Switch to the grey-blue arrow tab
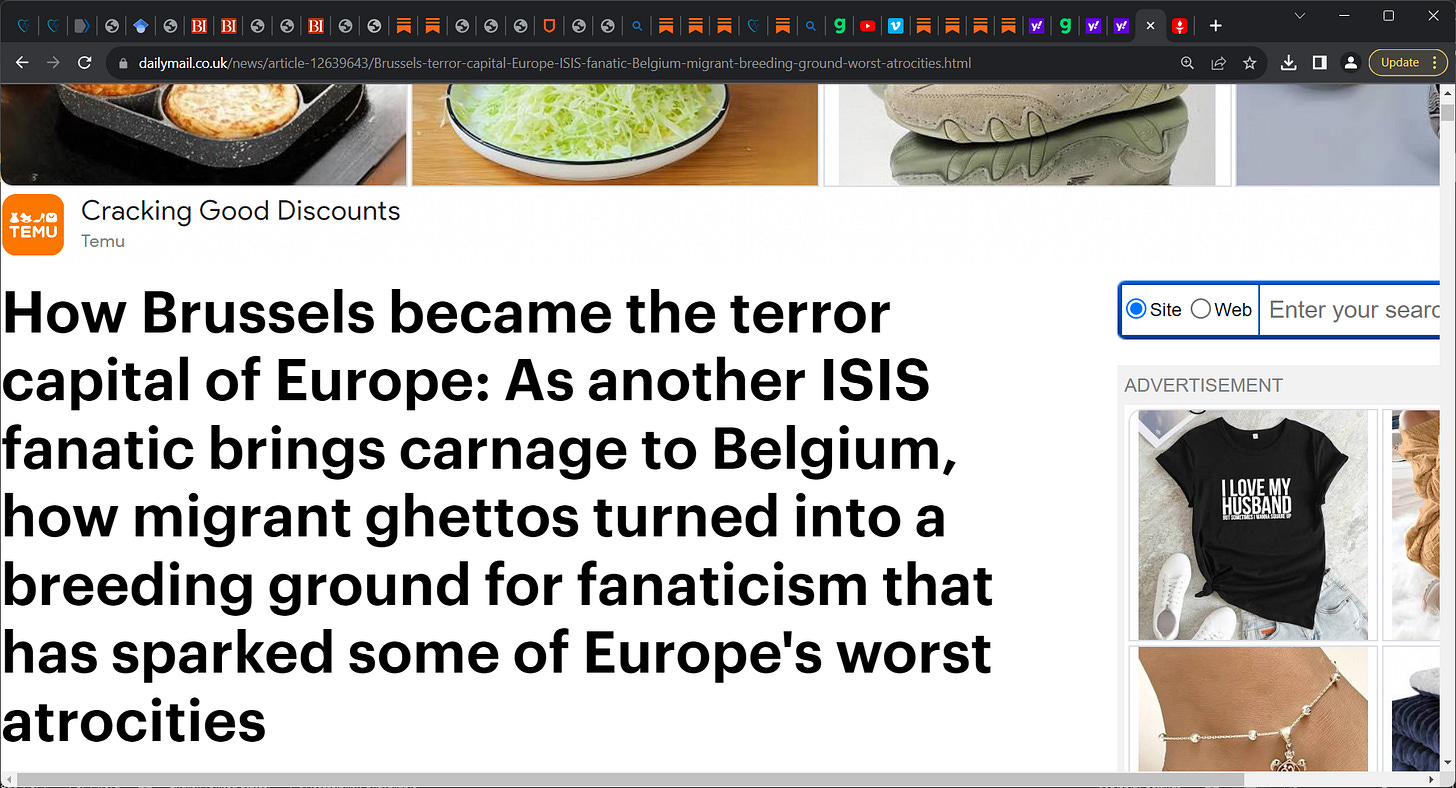The height and width of the screenshot is (788, 1456). (83, 26)
